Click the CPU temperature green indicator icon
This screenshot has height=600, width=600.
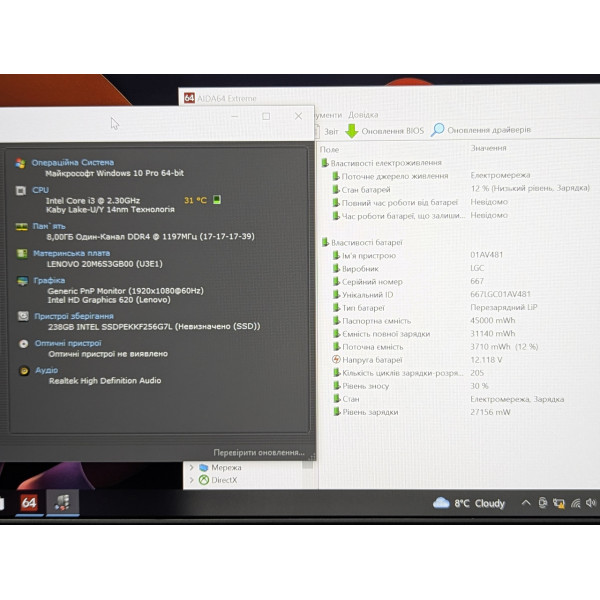pyautogui.click(x=217, y=199)
